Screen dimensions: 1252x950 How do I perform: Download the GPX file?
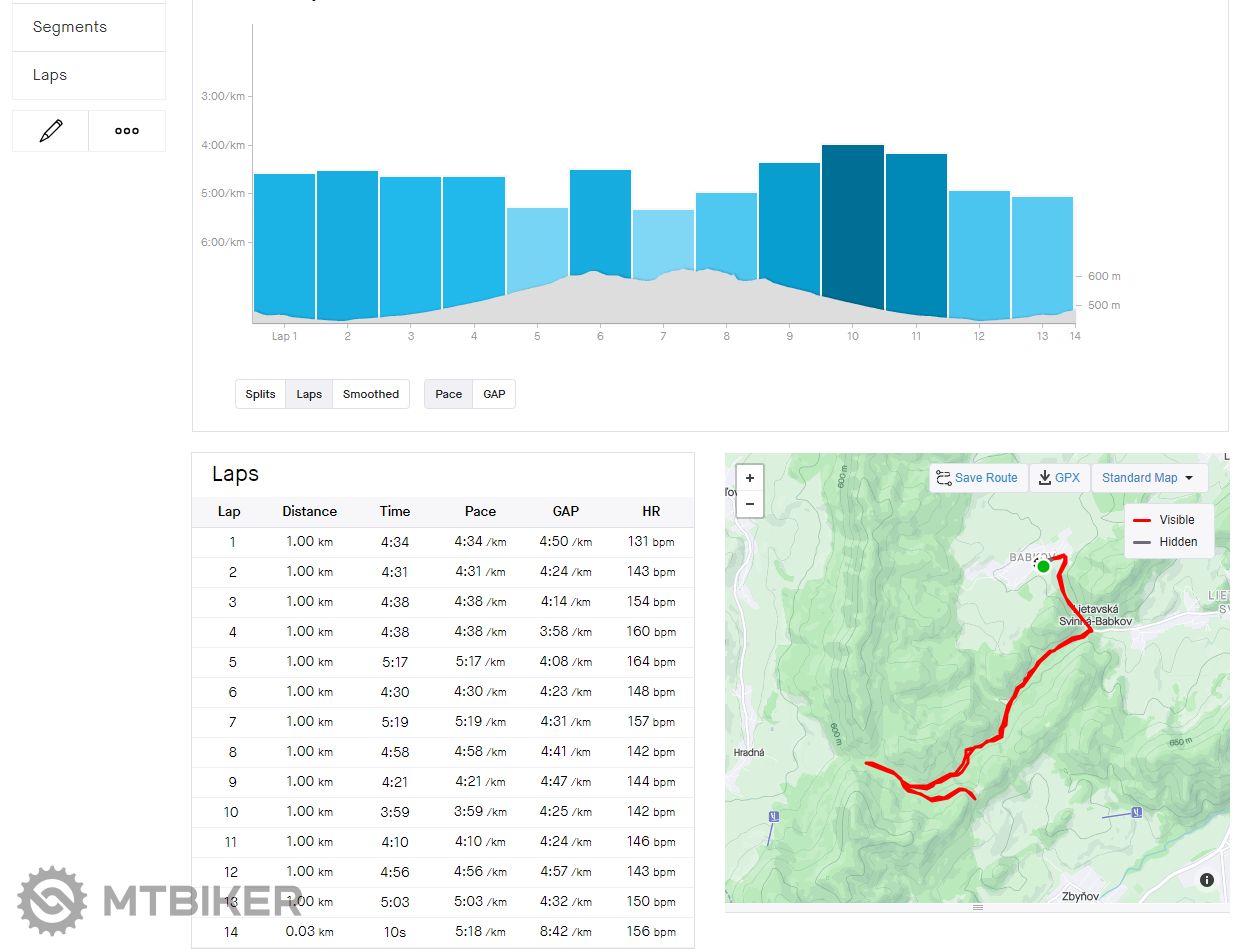1059,478
